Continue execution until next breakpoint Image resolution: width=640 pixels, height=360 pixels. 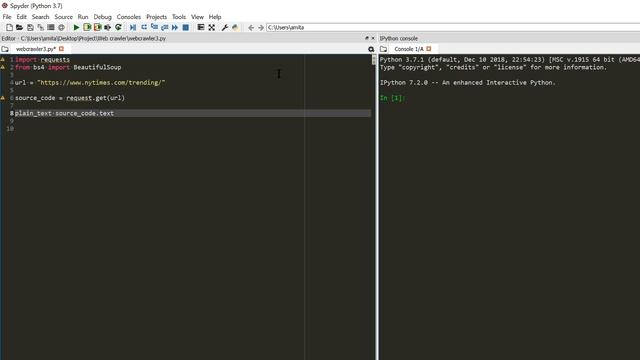(x=175, y=27)
